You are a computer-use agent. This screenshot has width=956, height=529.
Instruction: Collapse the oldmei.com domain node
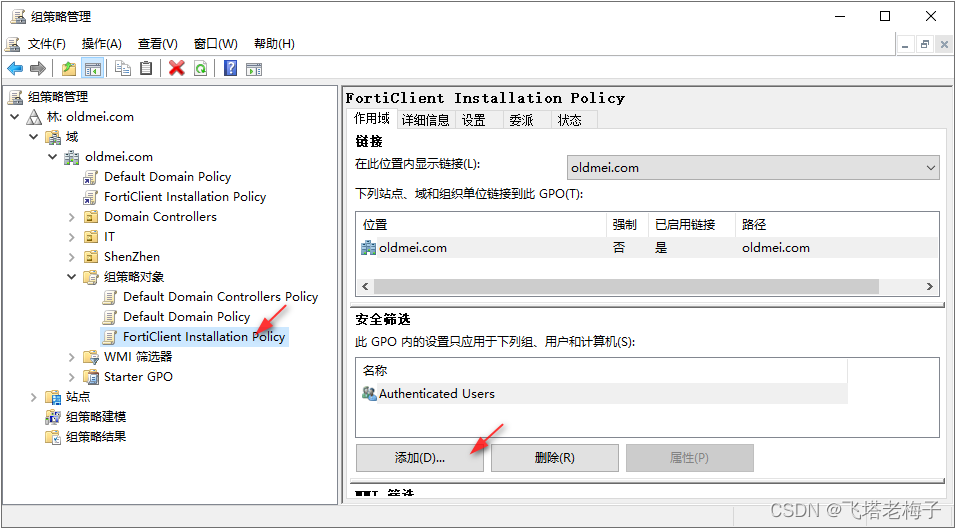52,157
